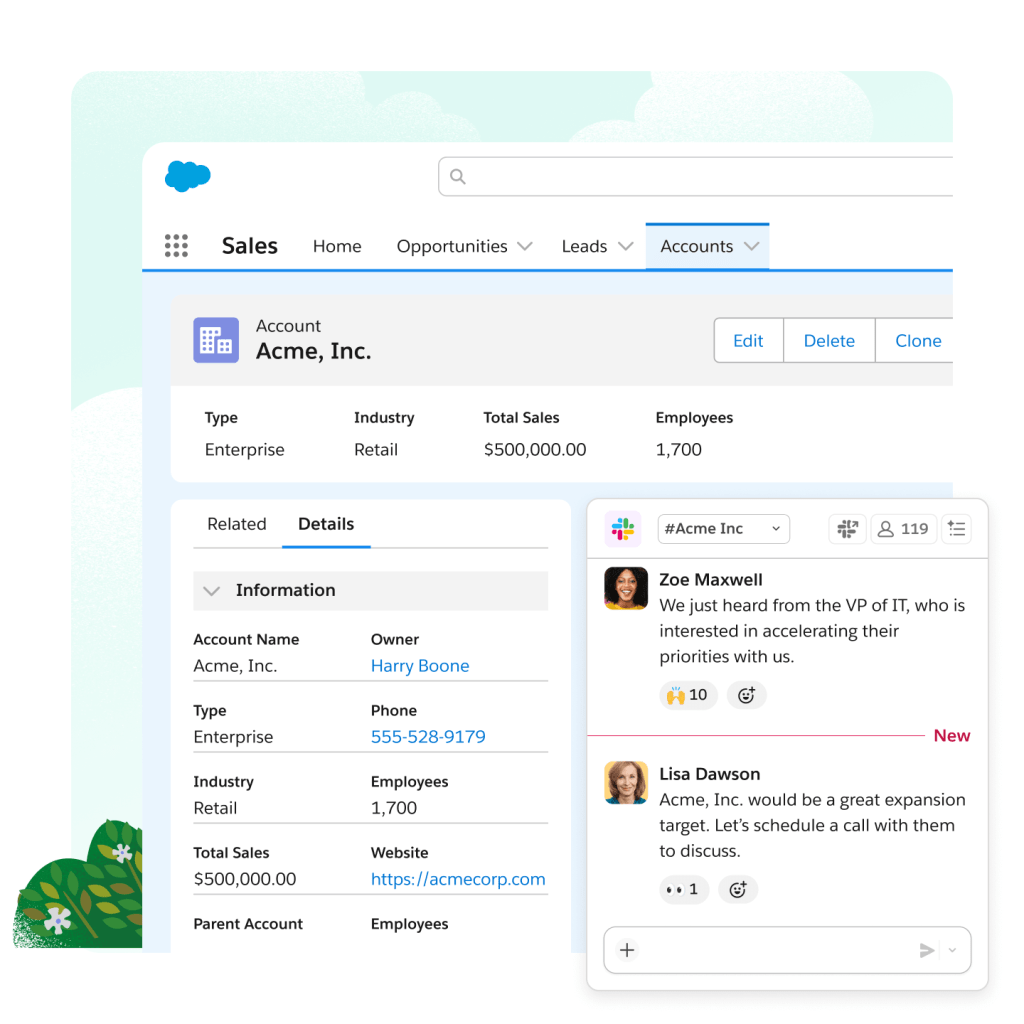The height and width of the screenshot is (1024, 1024).
Task: Open the #Acme Inc channel dropdown
Action: (x=724, y=529)
